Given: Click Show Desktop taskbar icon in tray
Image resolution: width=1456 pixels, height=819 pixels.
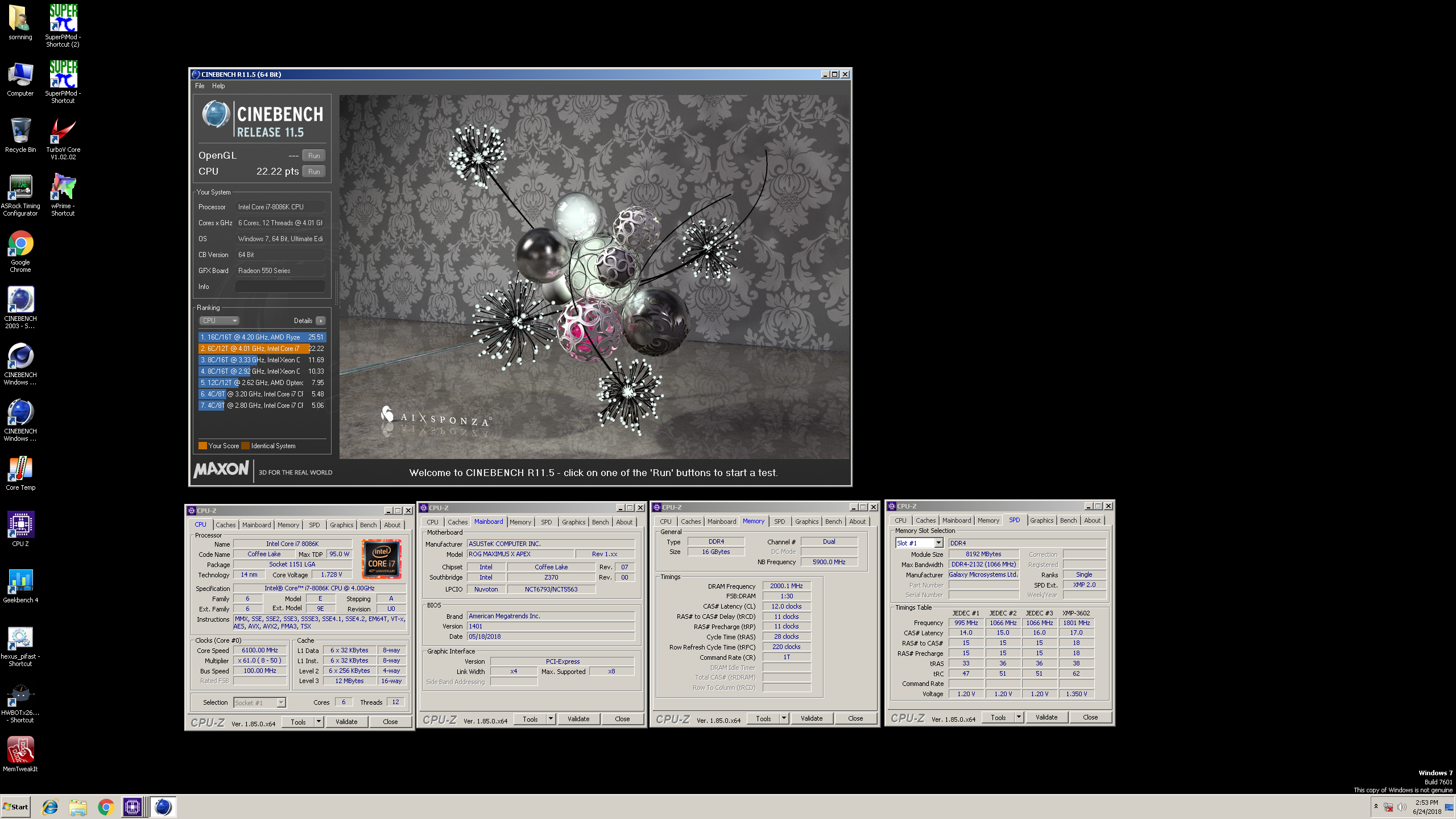Looking at the screenshot, I should pyautogui.click(x=1449, y=807).
